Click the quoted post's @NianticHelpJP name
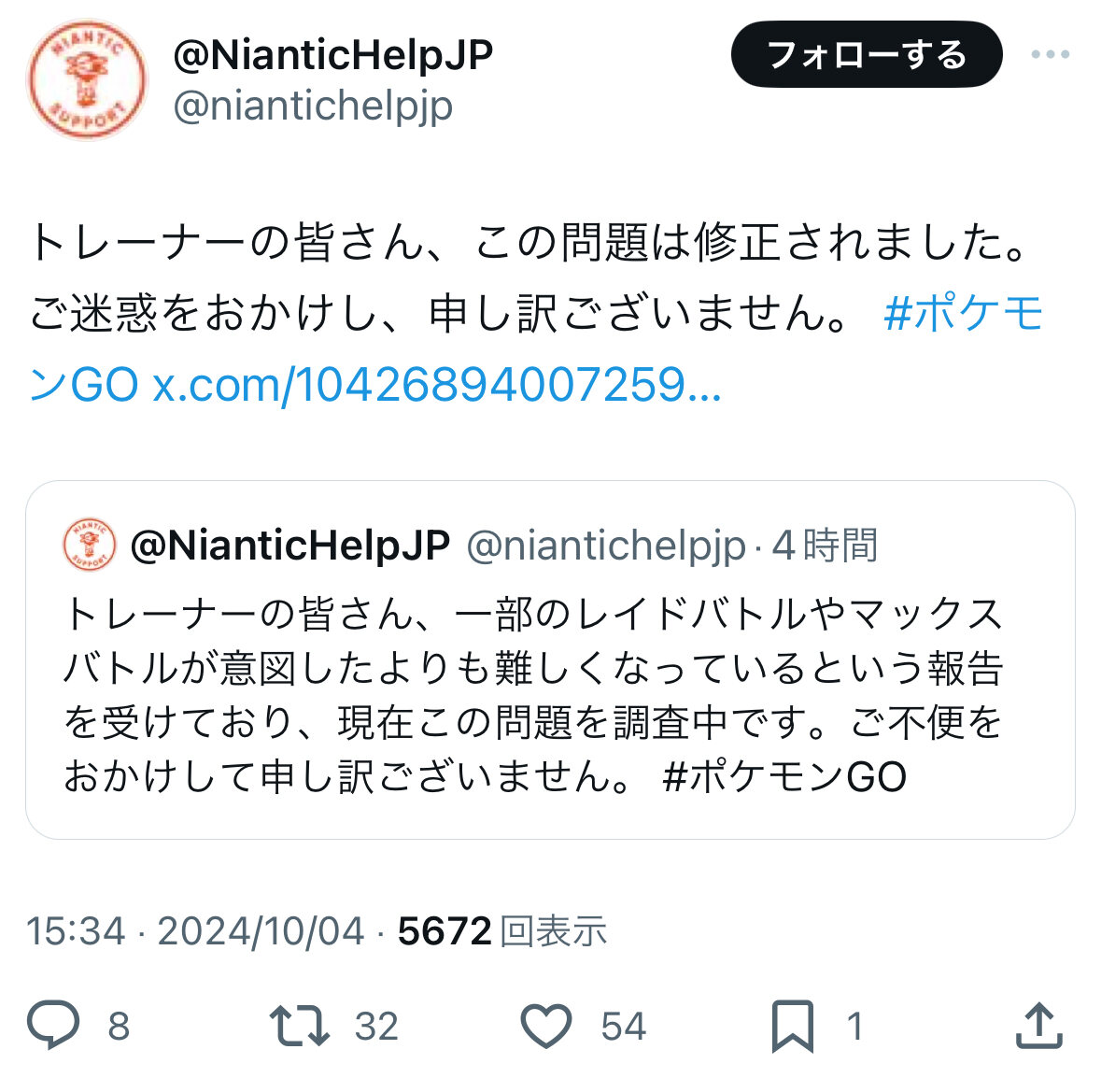Viewport: 1101px width, 1092px height. [290, 546]
